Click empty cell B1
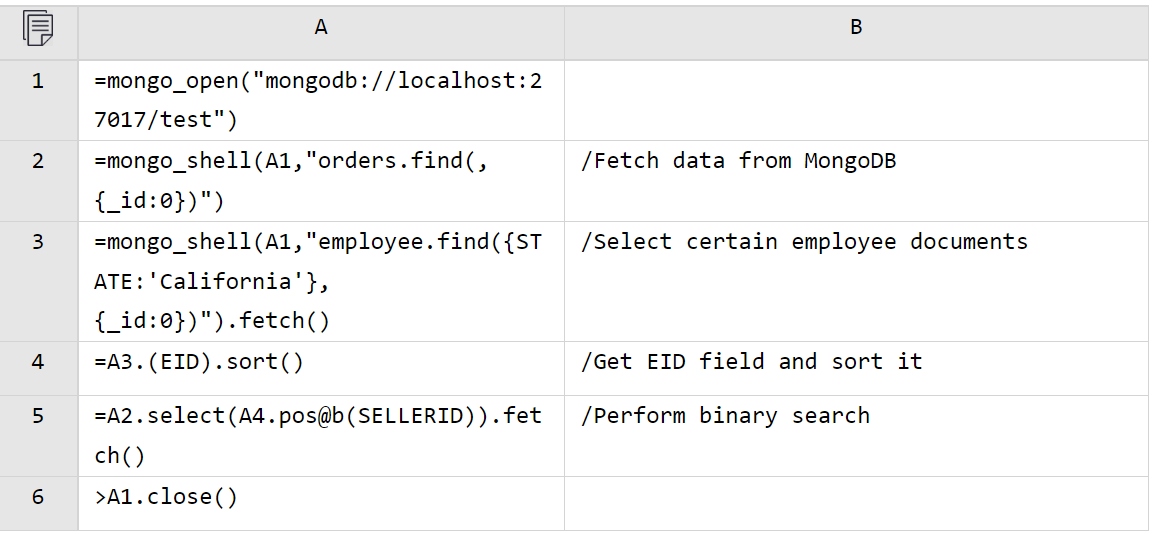1152x534 pixels. (856, 100)
